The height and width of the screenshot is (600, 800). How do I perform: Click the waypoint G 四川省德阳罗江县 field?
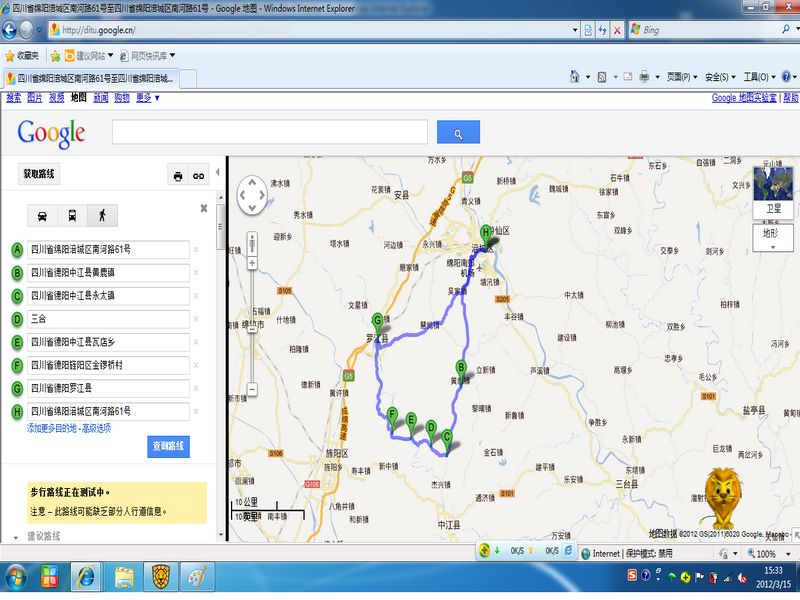pos(108,388)
